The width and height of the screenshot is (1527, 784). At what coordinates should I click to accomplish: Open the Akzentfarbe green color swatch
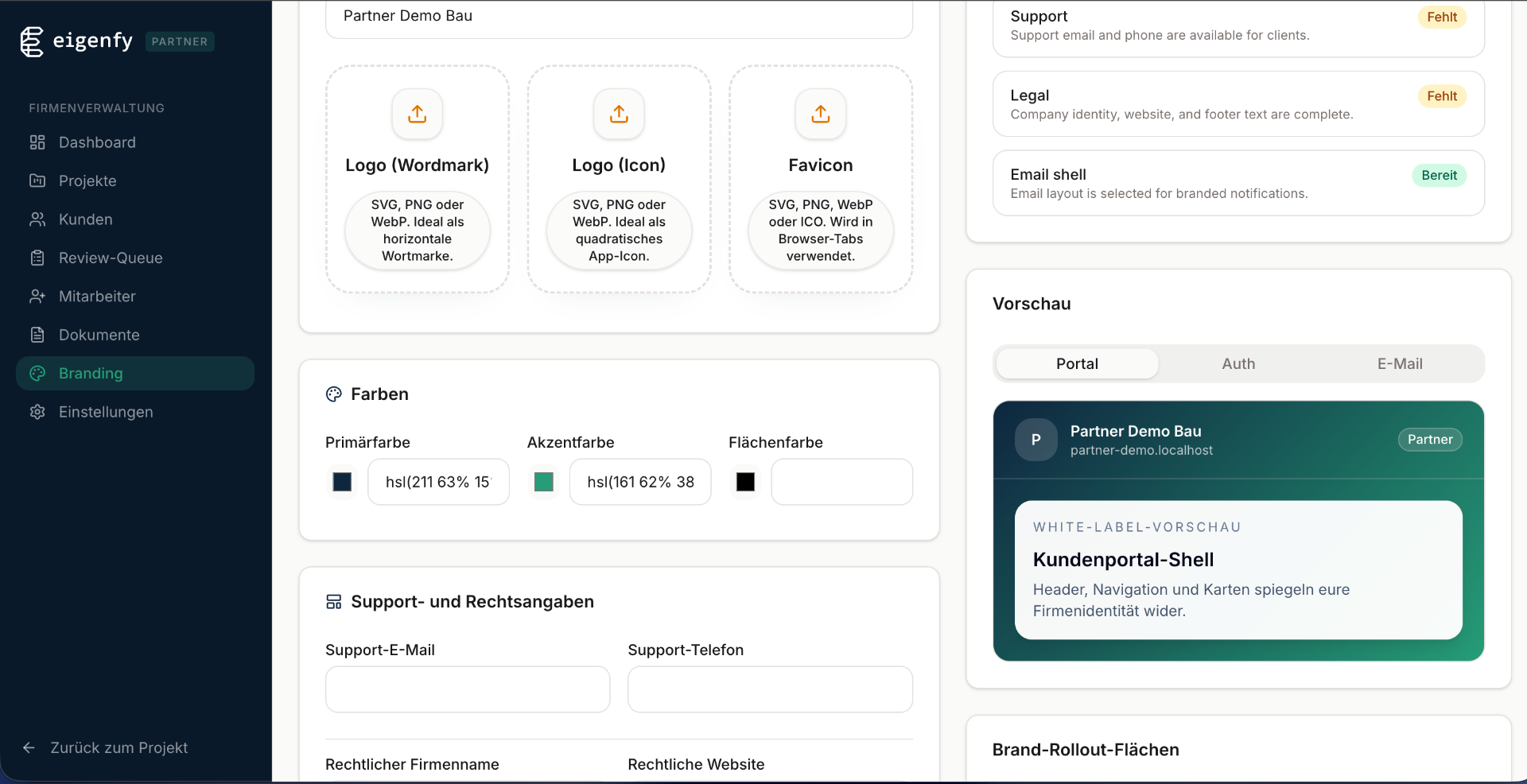(544, 482)
